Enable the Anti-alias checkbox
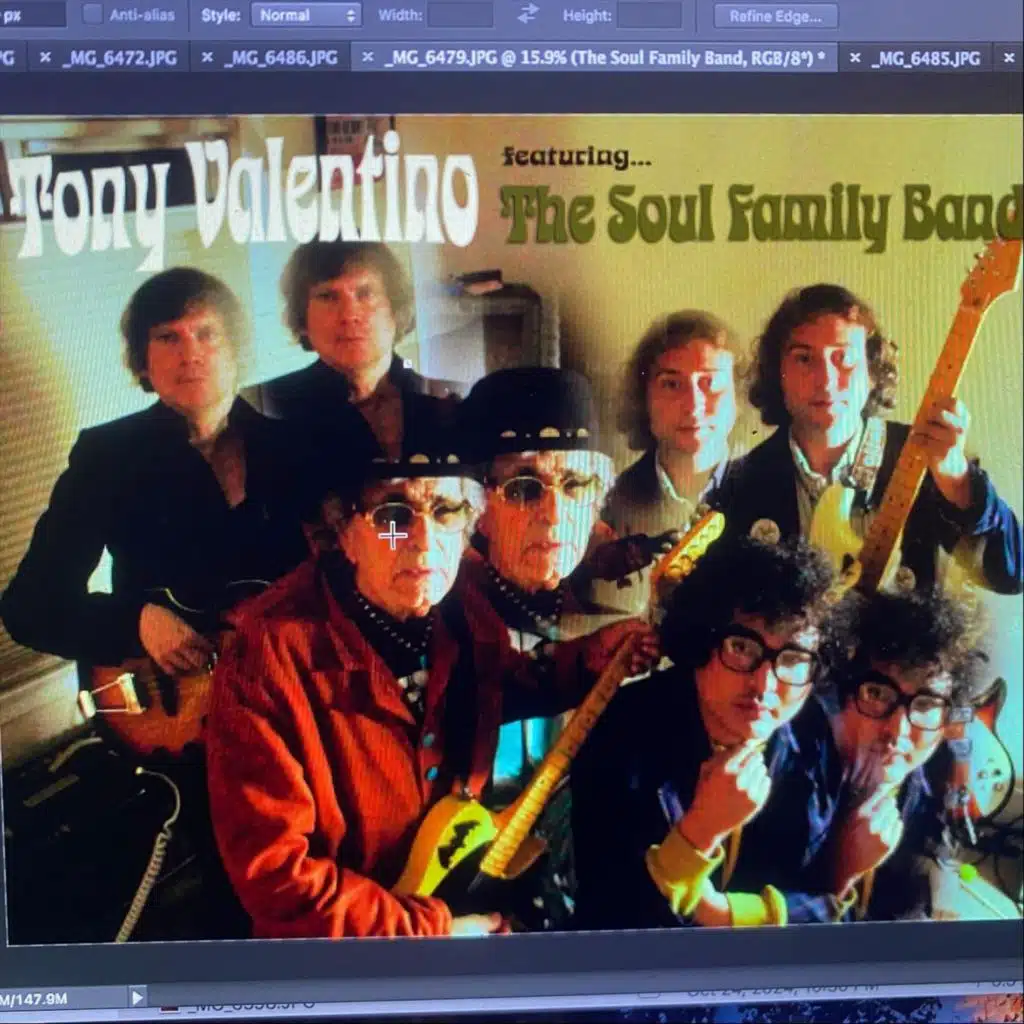This screenshot has height=1024, width=1024. click(92, 14)
